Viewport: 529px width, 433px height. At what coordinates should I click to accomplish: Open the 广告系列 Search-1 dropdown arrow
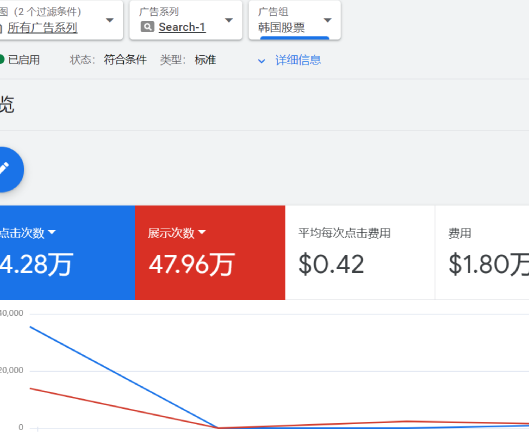click(229, 20)
